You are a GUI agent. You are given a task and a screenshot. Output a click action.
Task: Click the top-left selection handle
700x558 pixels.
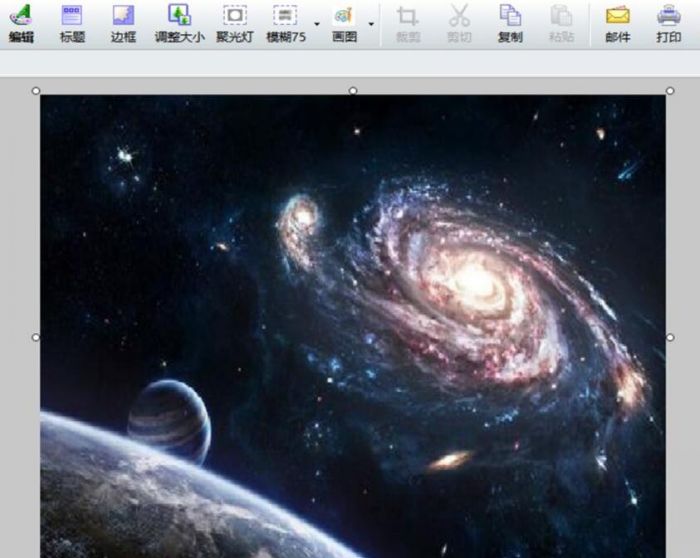click(36, 91)
